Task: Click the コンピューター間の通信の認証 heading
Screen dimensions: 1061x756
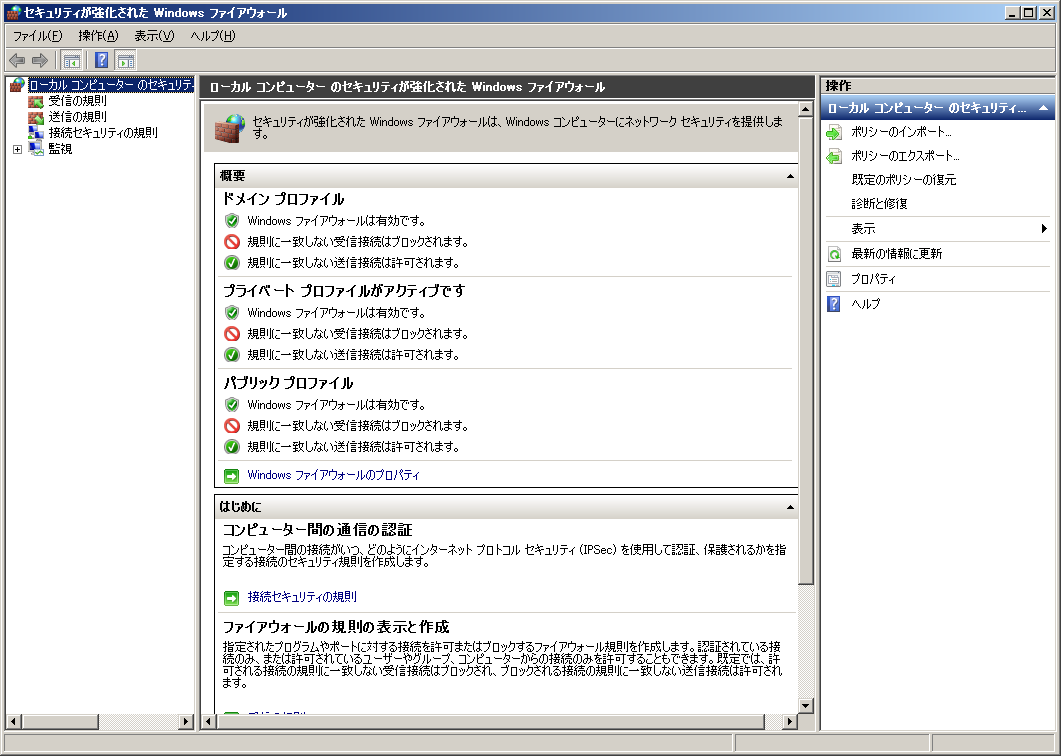Action: pos(317,530)
